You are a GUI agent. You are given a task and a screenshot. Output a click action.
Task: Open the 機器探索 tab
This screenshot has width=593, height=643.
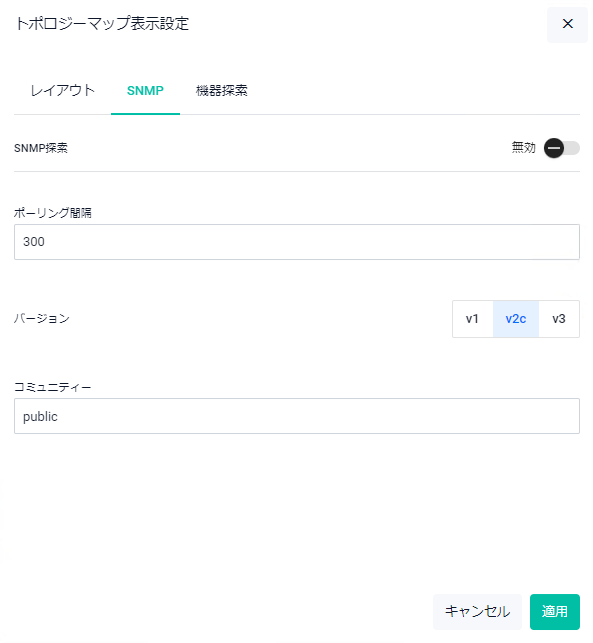[x=221, y=90]
